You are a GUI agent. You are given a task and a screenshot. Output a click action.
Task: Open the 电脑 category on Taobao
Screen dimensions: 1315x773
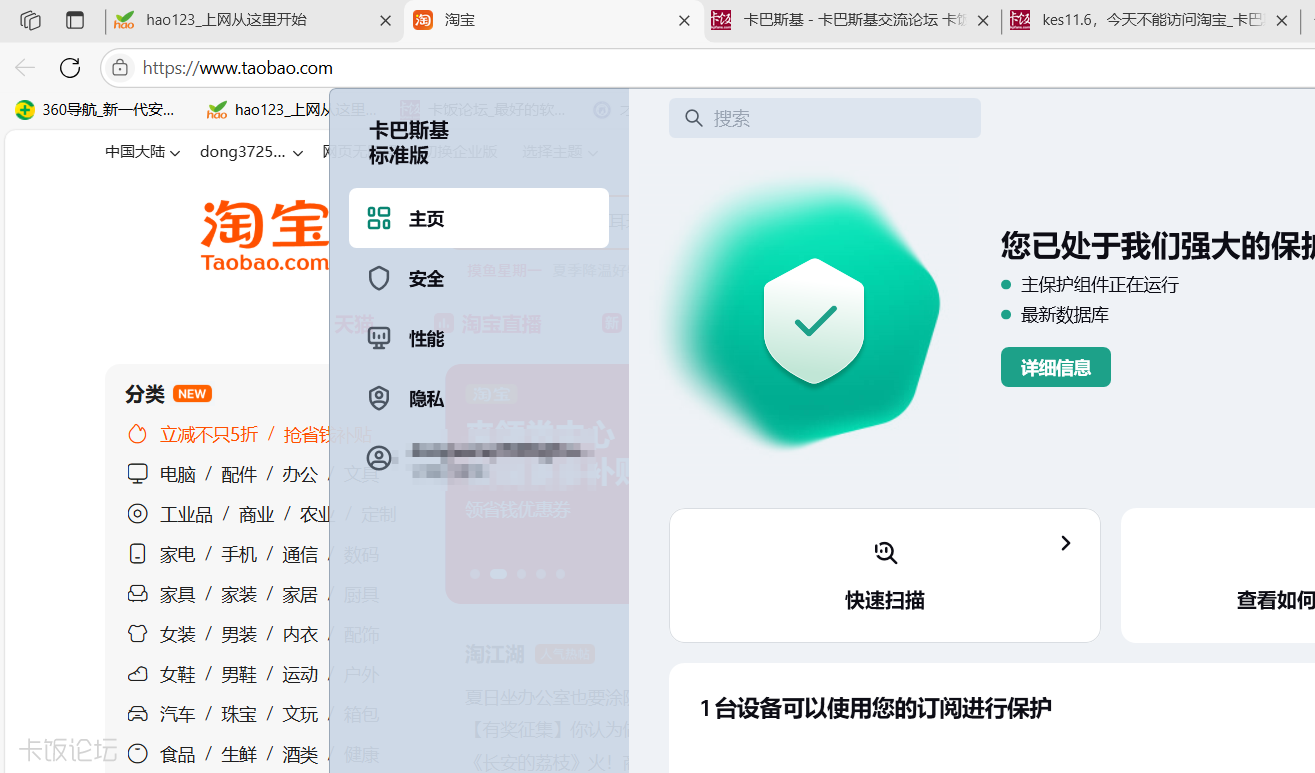pyautogui.click(x=178, y=474)
